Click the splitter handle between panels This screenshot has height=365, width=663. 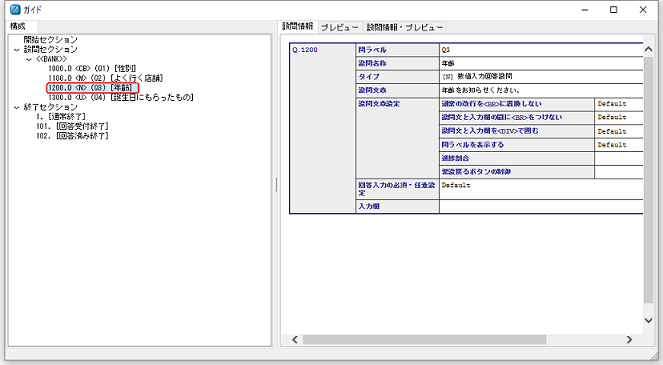click(x=276, y=184)
